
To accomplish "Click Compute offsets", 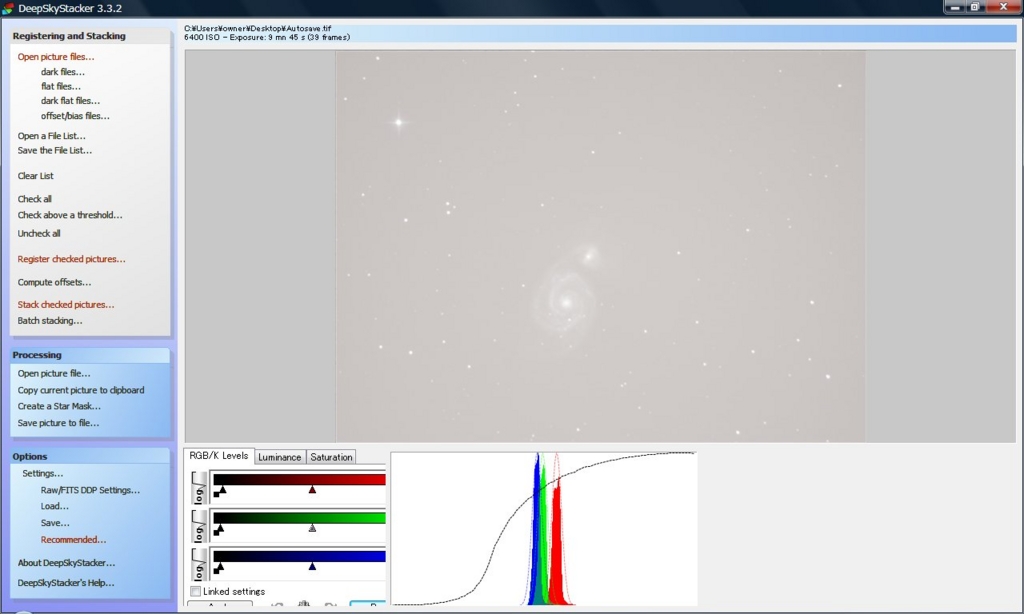I will (x=54, y=282).
